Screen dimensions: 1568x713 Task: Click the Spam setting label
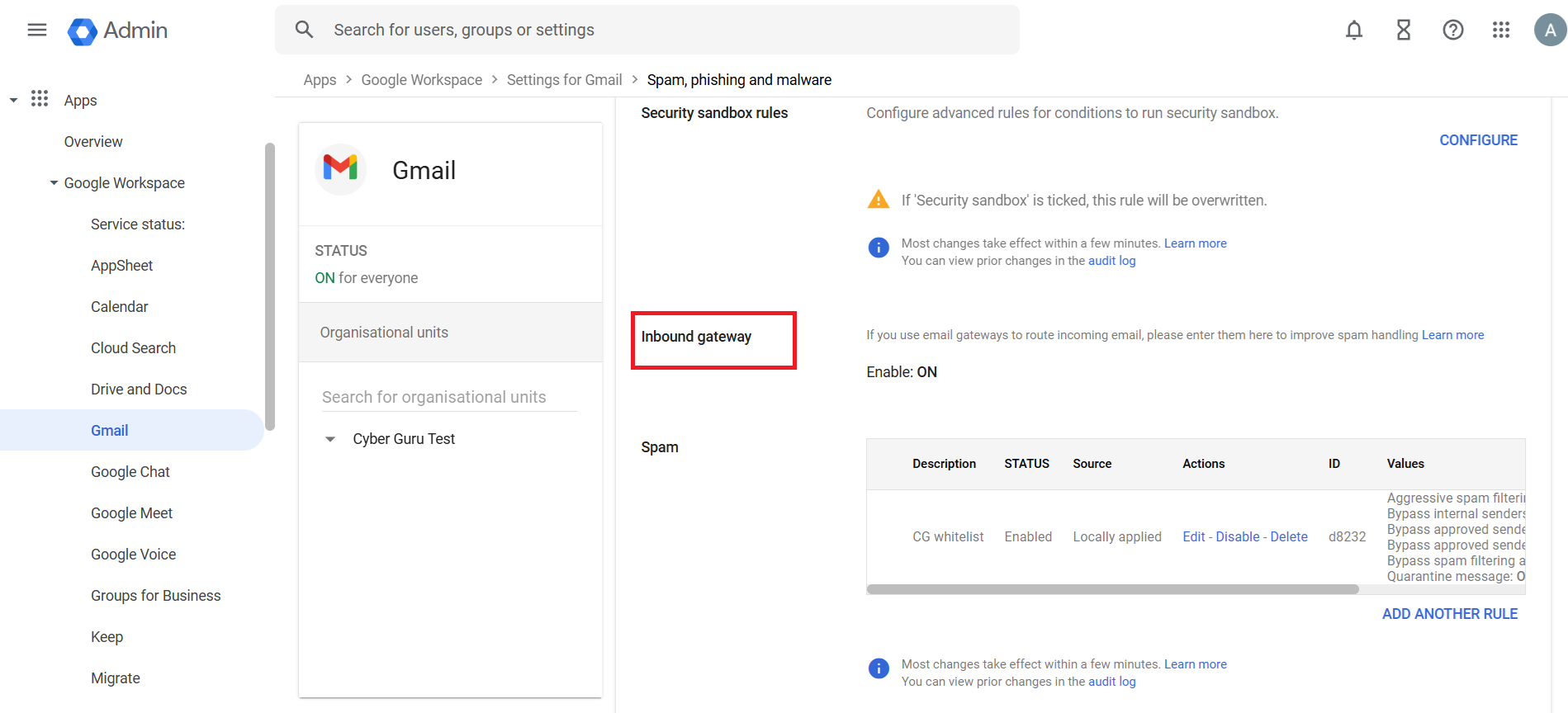click(660, 447)
